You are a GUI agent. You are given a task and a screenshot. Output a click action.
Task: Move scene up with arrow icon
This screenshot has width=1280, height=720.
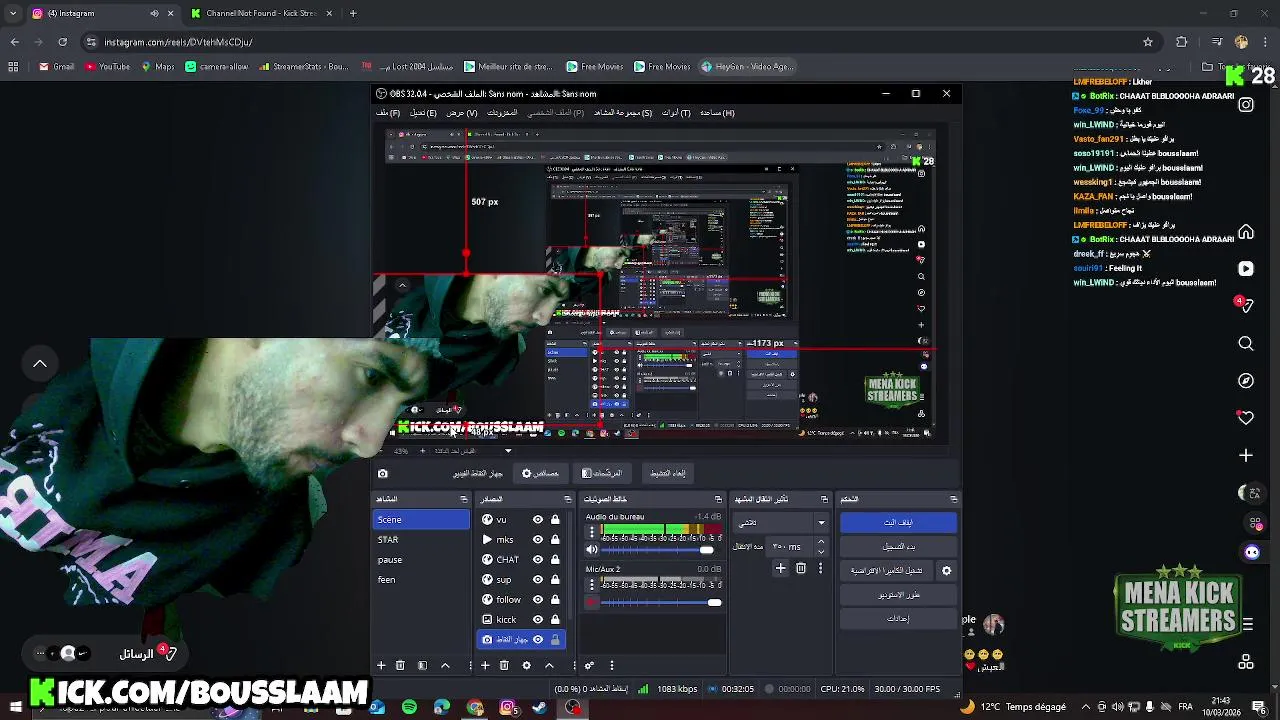(x=445, y=665)
